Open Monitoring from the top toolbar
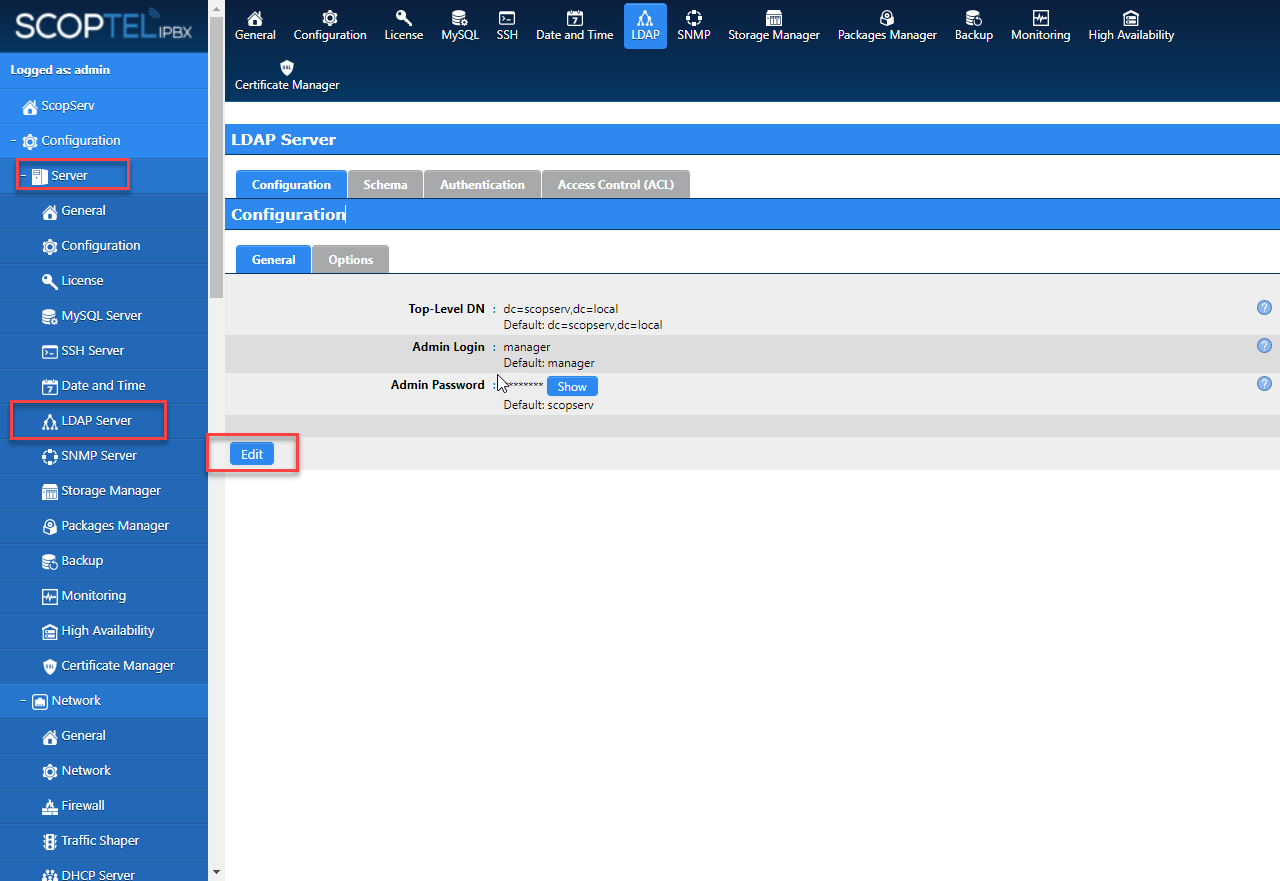Image resolution: width=1280 pixels, height=881 pixels. point(1040,26)
